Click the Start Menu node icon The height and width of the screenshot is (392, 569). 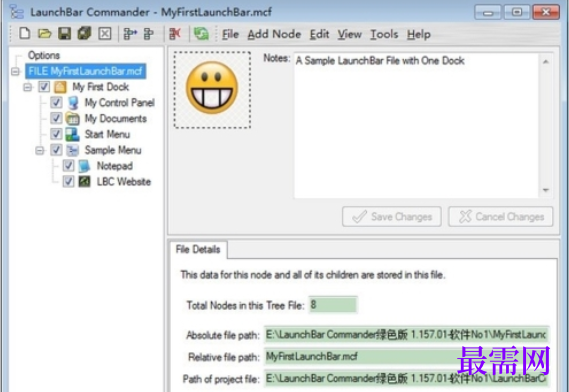click(x=72, y=134)
